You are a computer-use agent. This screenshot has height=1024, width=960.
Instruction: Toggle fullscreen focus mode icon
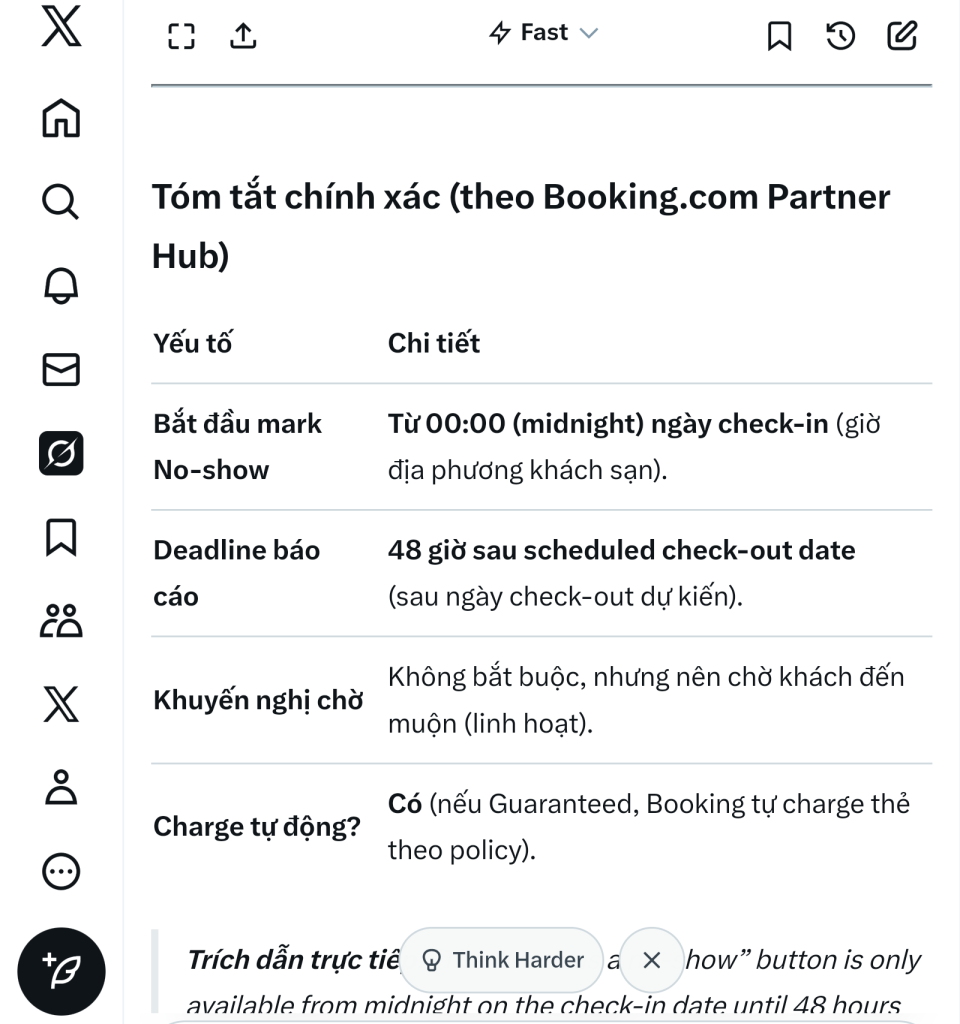coord(180,36)
